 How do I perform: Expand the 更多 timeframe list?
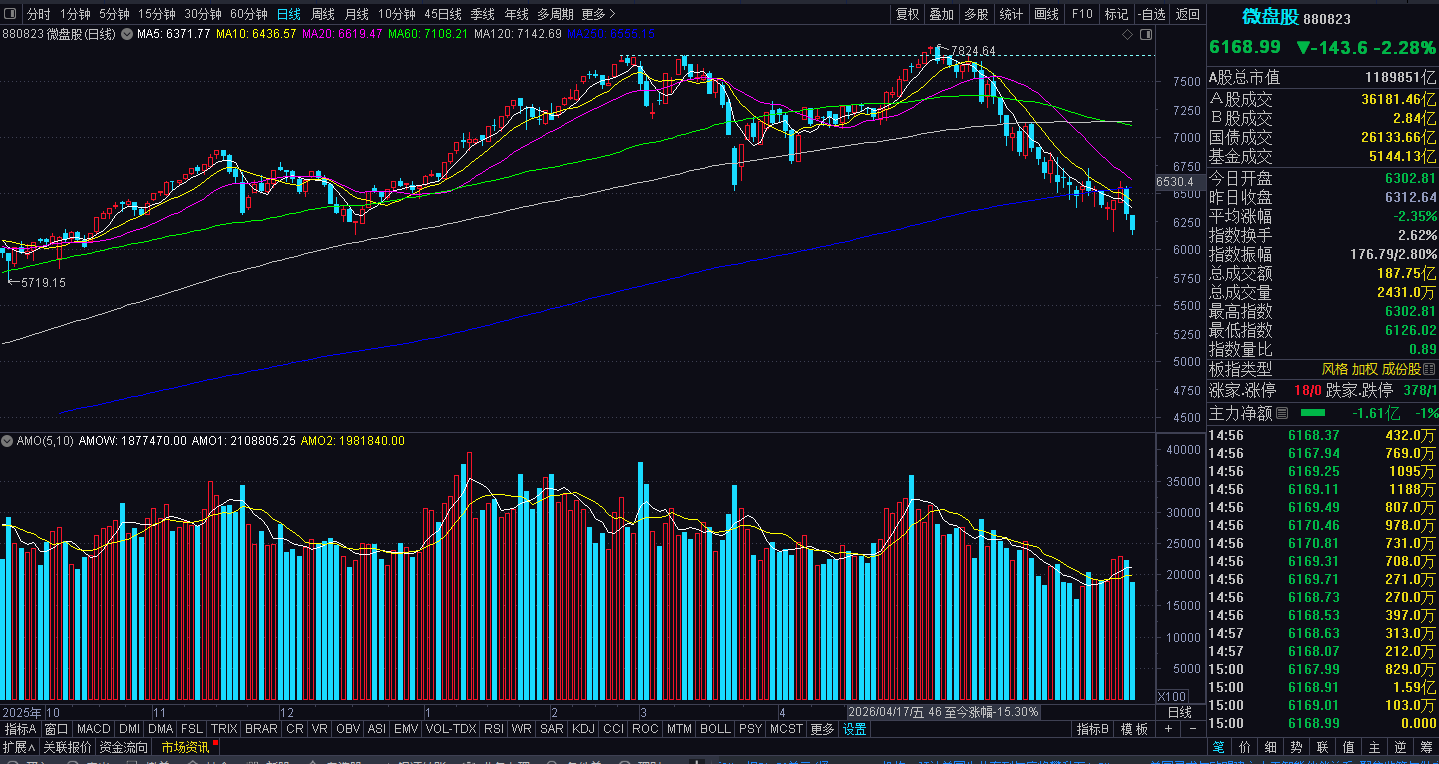coord(598,14)
